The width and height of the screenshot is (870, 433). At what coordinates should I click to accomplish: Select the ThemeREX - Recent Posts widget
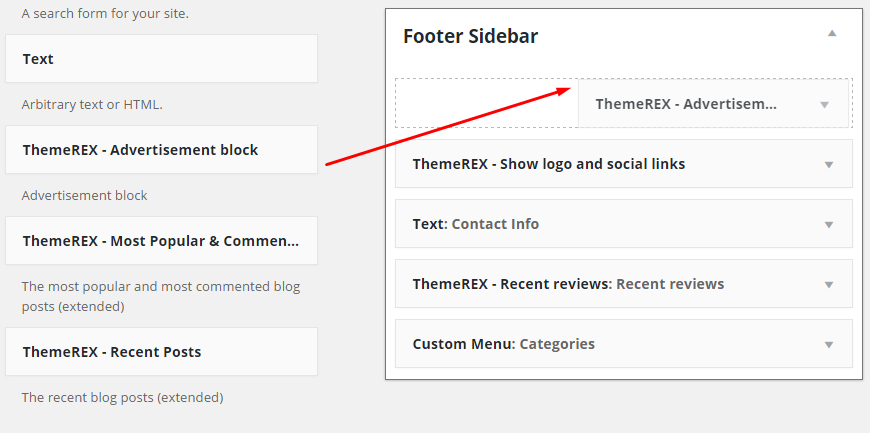[160, 352]
